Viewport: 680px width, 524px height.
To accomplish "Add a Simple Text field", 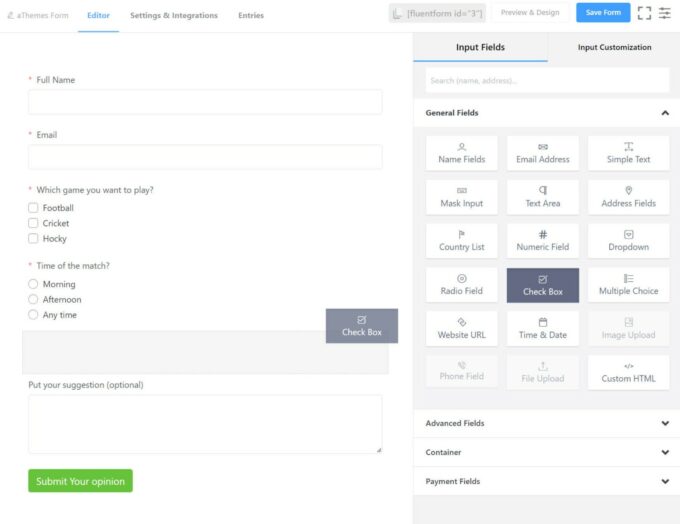I will (x=628, y=154).
